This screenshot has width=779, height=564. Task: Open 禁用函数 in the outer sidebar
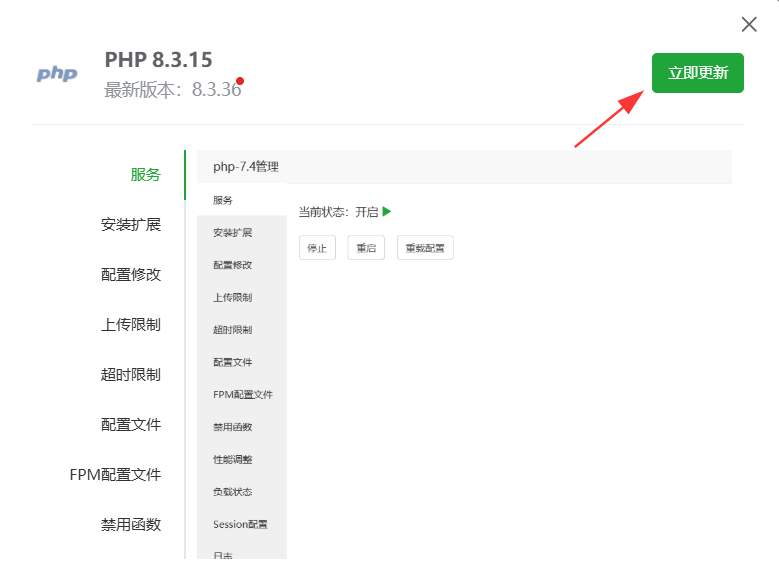coord(131,525)
